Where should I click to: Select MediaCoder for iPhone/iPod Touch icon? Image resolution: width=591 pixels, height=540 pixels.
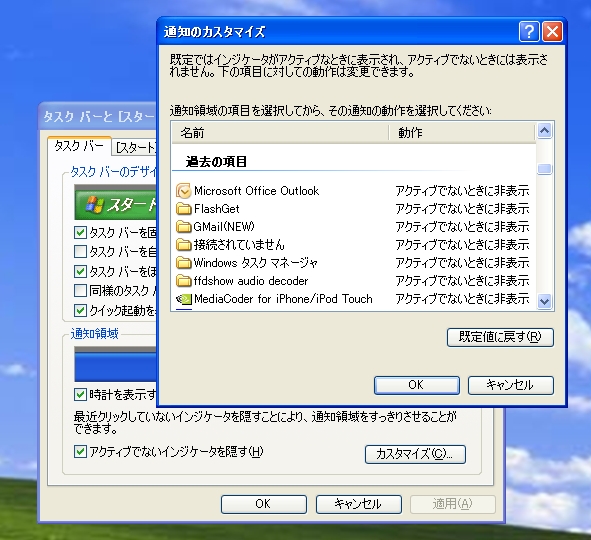point(184,299)
